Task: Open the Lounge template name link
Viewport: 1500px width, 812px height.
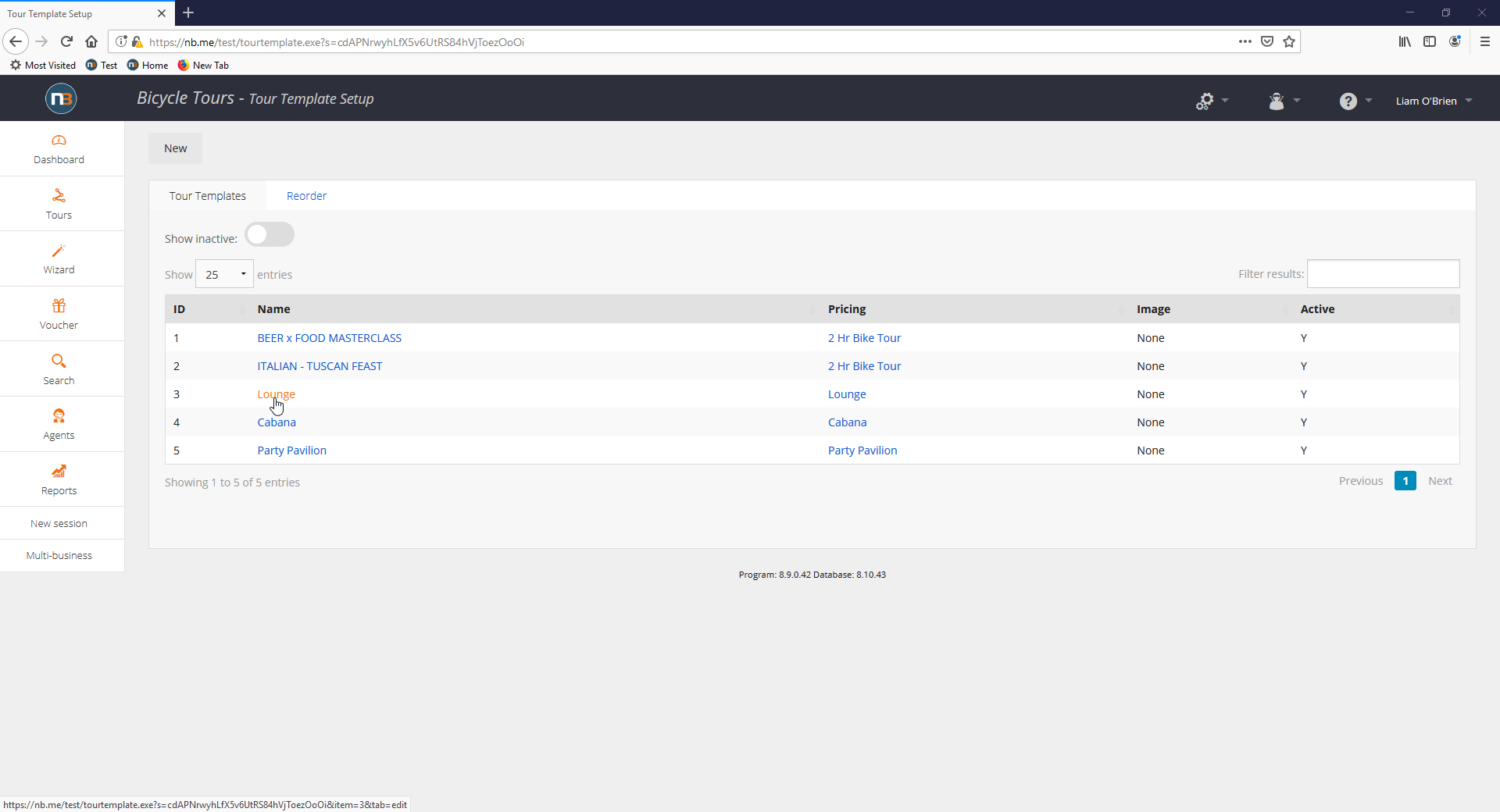Action: pos(277,394)
